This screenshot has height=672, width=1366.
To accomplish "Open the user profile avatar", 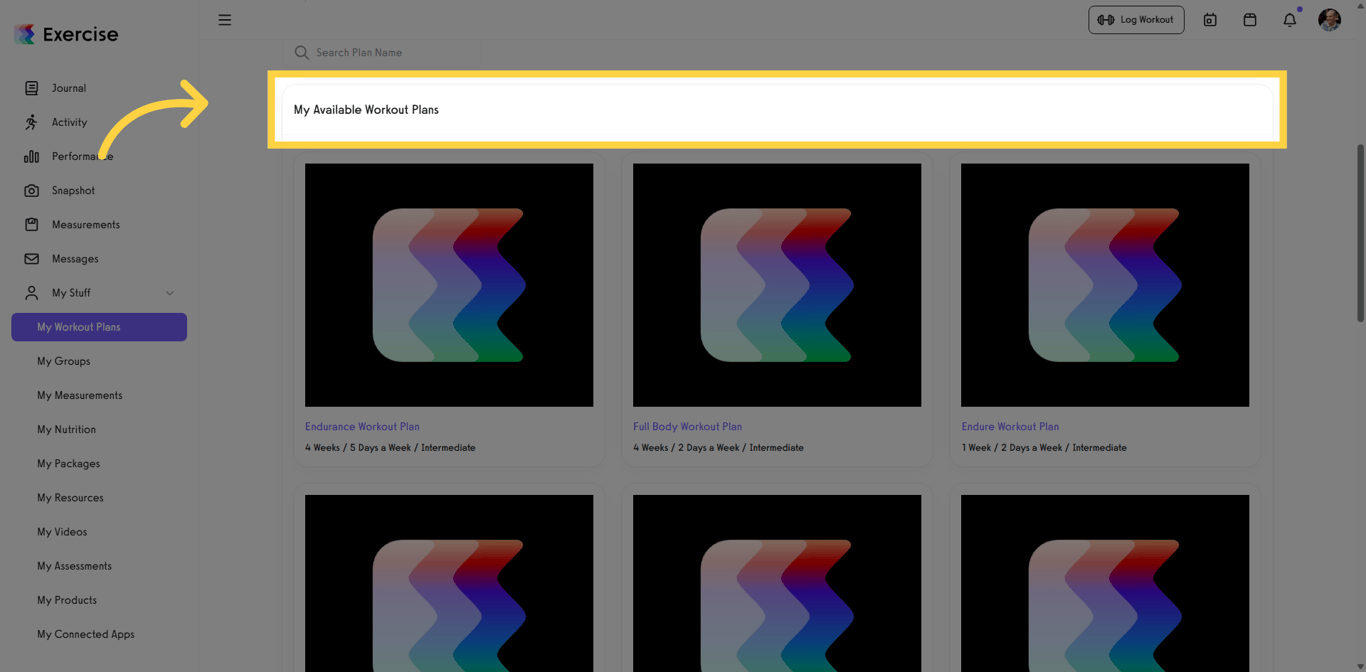I will (x=1329, y=20).
